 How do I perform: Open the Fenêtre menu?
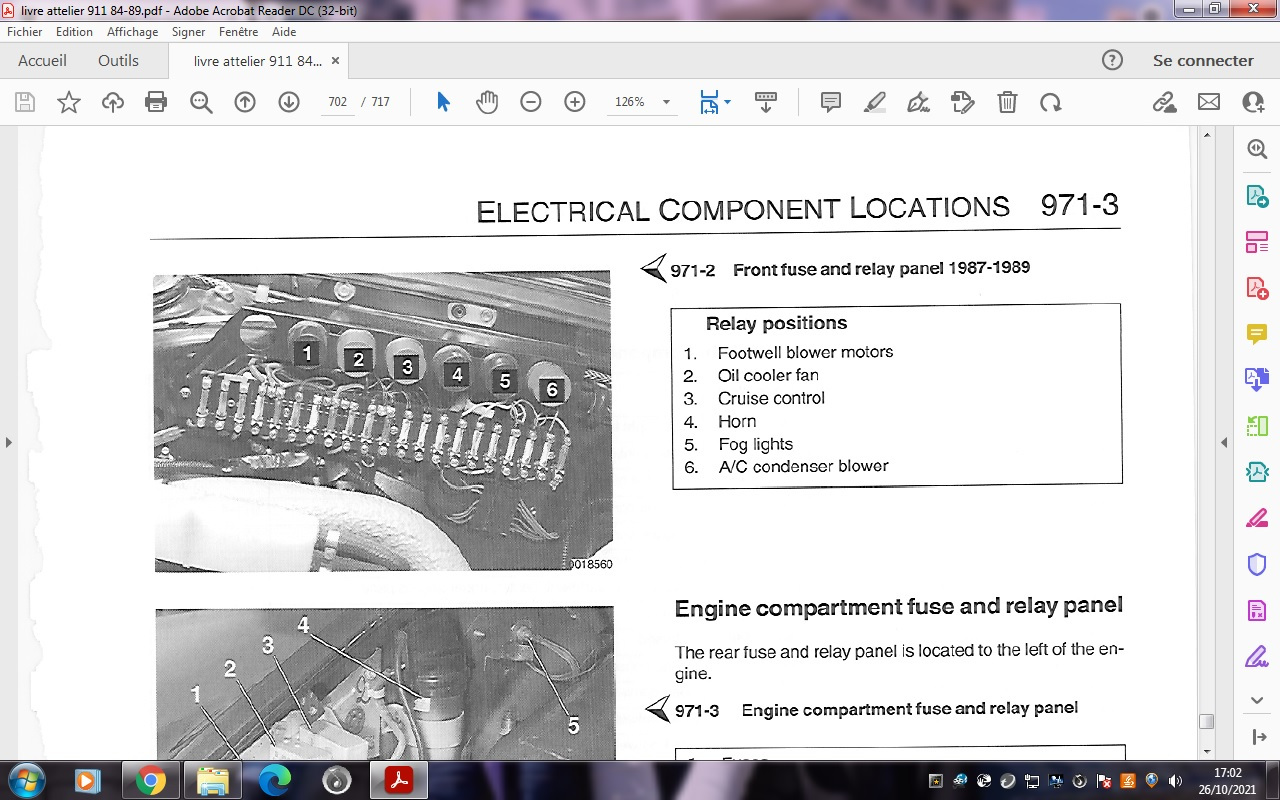click(x=238, y=32)
